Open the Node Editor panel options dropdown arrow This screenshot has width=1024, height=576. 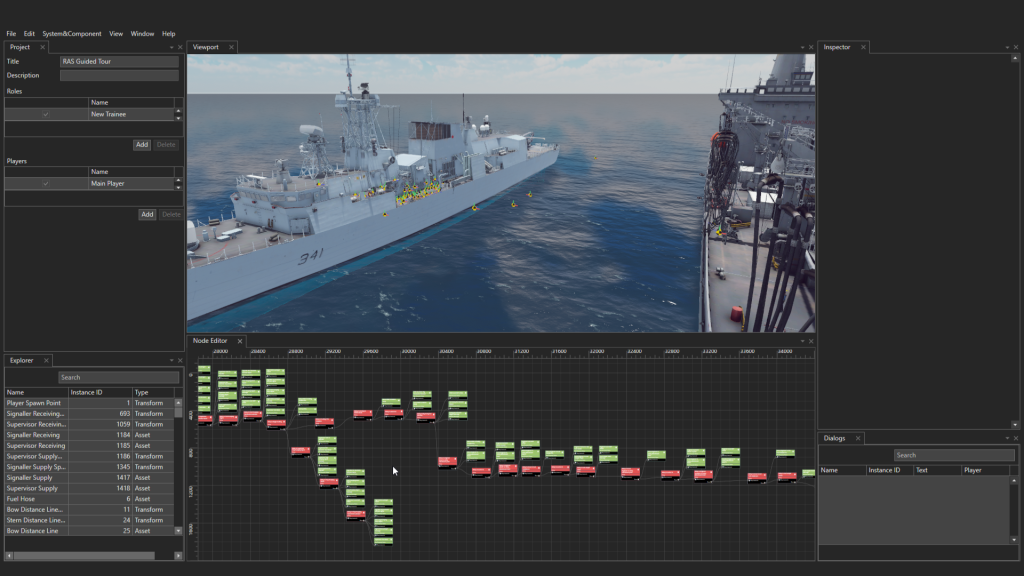[x=802, y=341]
